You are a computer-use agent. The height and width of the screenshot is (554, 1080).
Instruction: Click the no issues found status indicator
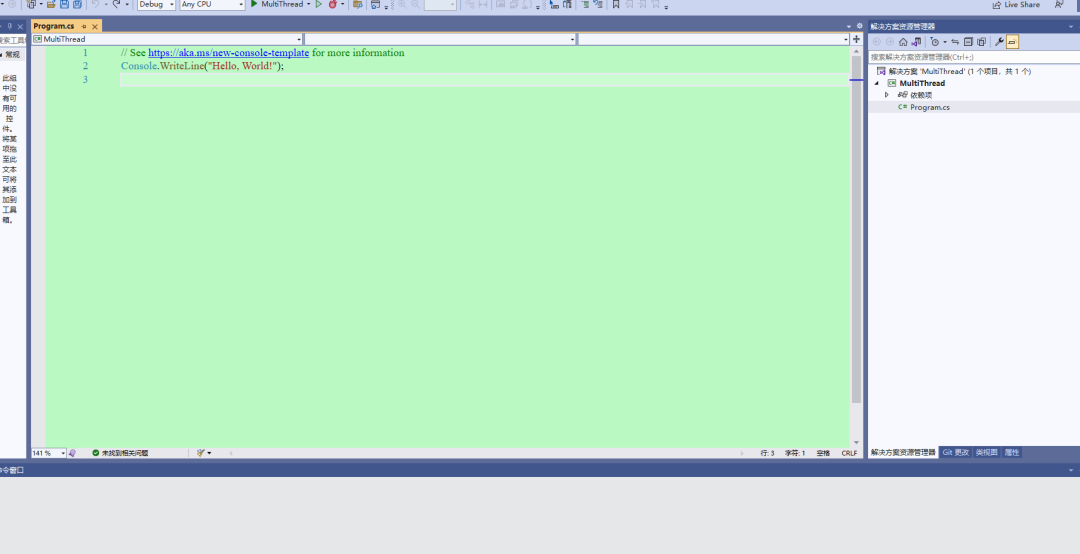[120, 453]
